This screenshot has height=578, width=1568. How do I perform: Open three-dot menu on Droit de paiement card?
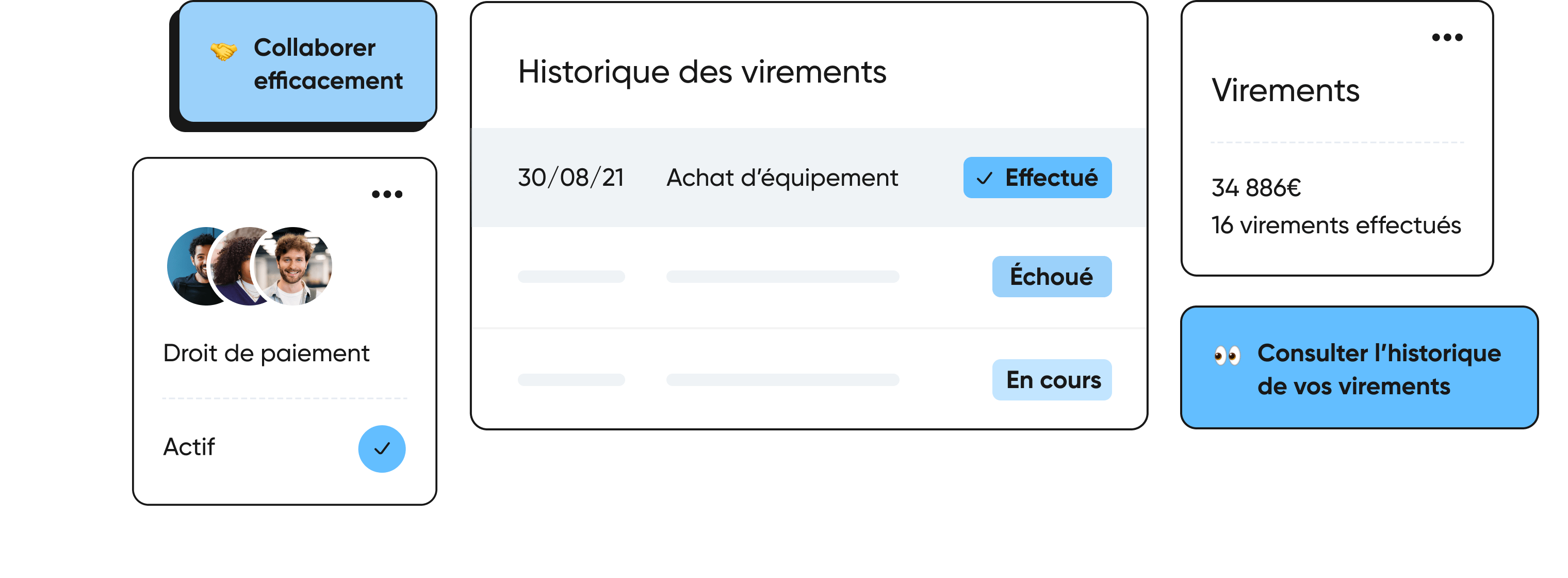click(387, 194)
